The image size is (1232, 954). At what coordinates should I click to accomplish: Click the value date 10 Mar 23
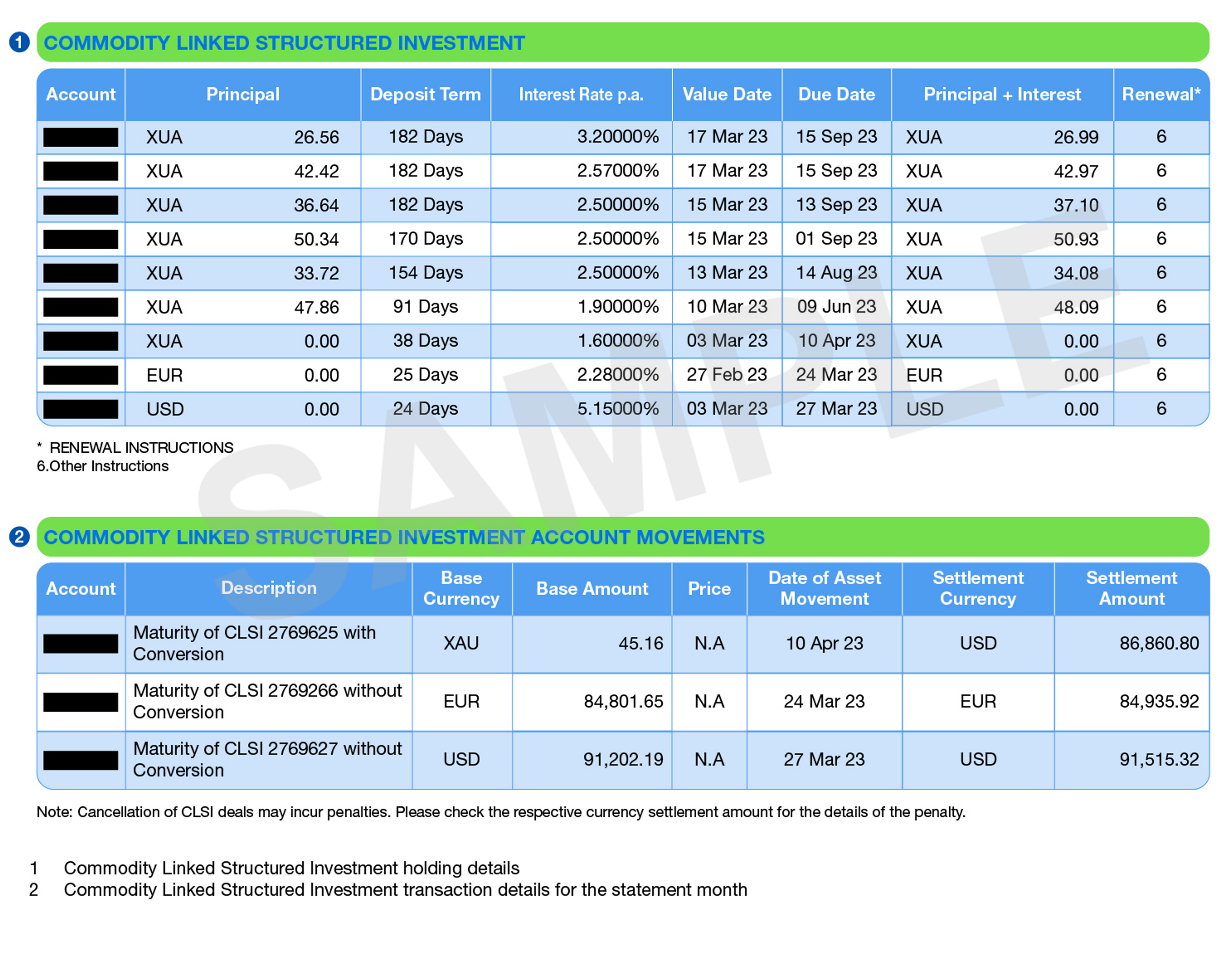coord(726,306)
